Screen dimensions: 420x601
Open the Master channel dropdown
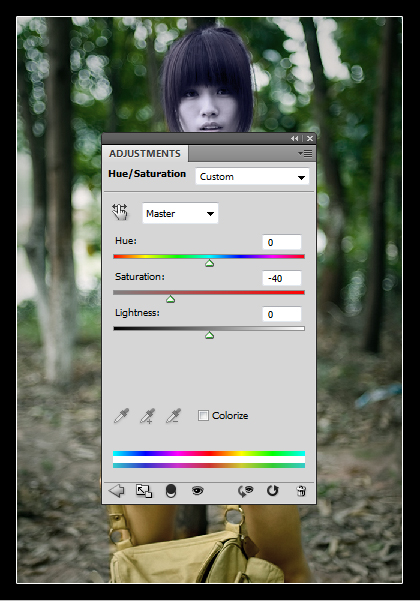pyautogui.click(x=180, y=213)
